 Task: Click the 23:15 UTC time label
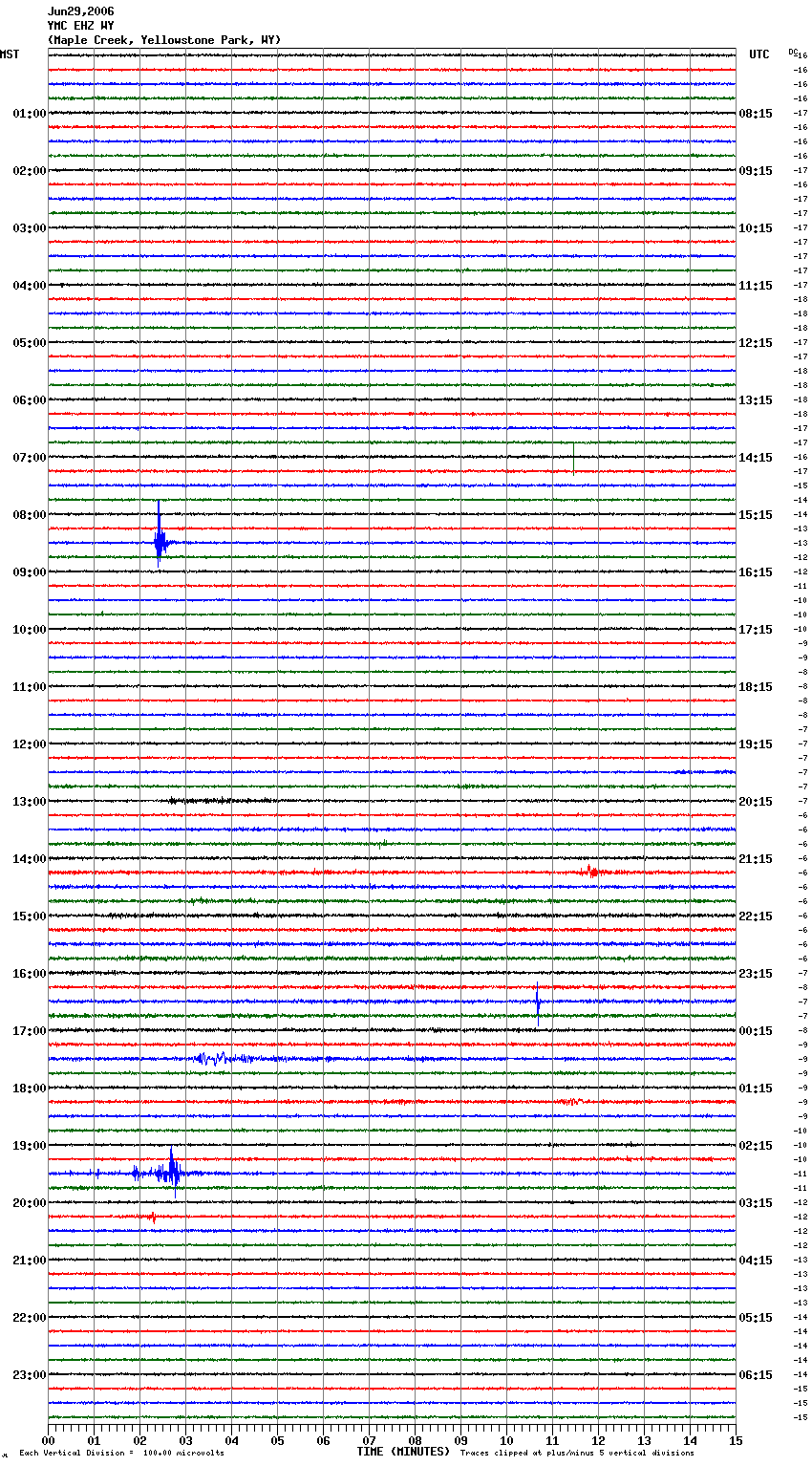tap(756, 974)
